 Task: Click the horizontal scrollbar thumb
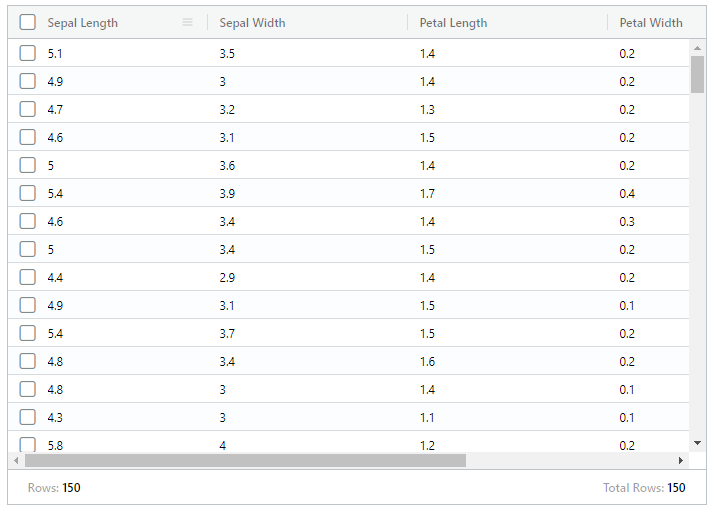point(245,461)
